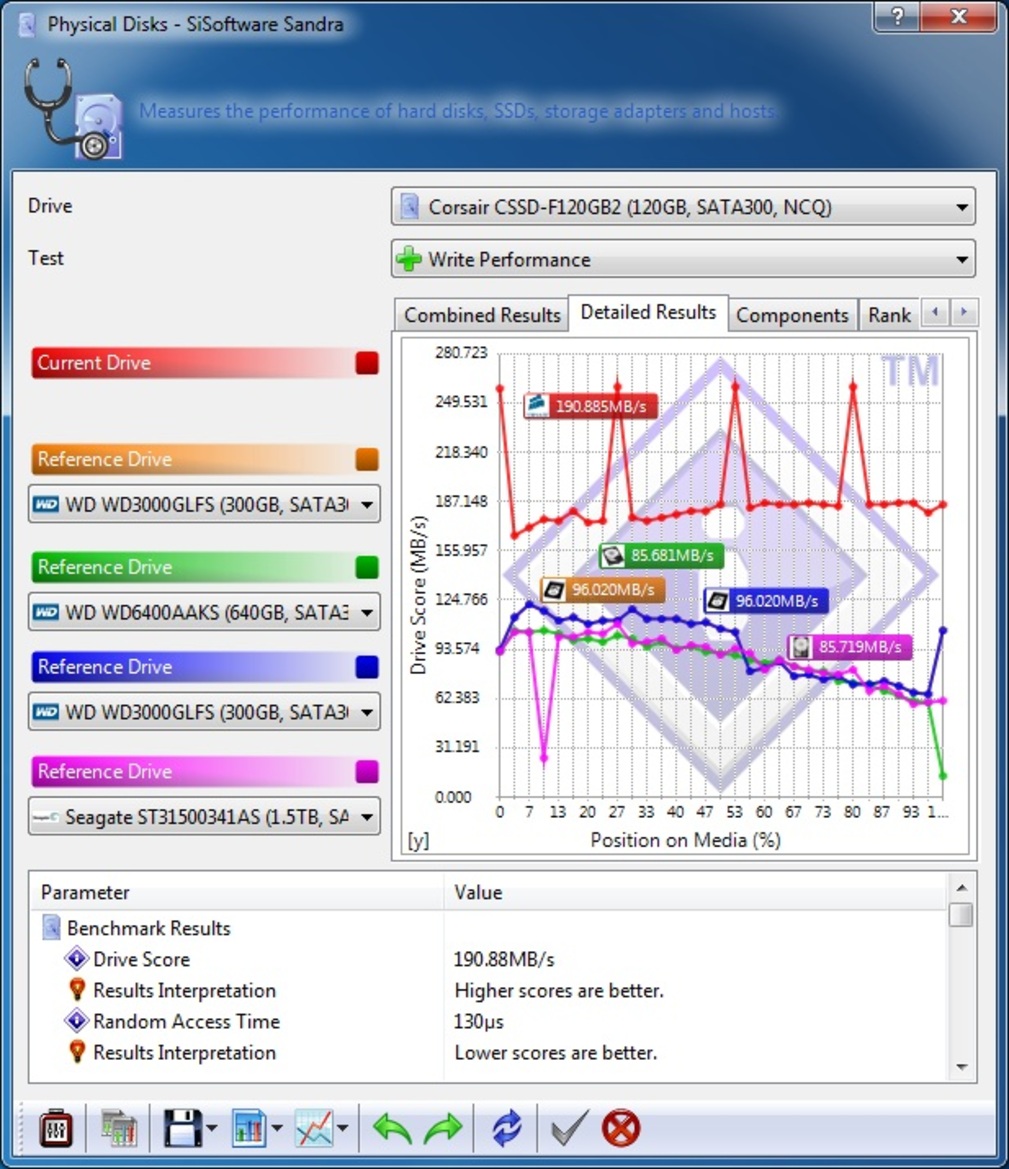
Task: Click the magenta Reference Drive color swatch
Action: 367,772
